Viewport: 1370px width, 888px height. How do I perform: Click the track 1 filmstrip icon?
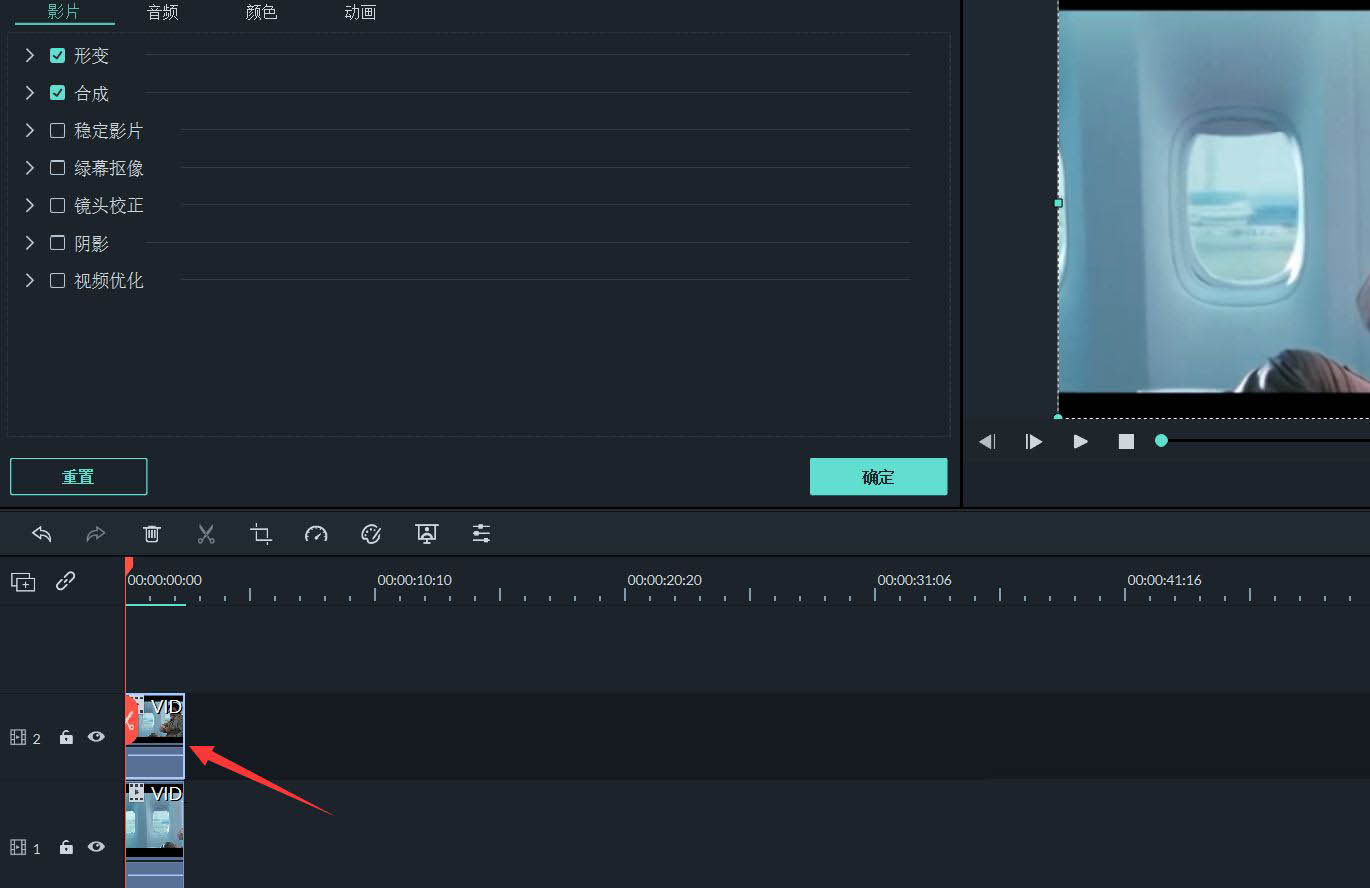[x=18, y=848]
